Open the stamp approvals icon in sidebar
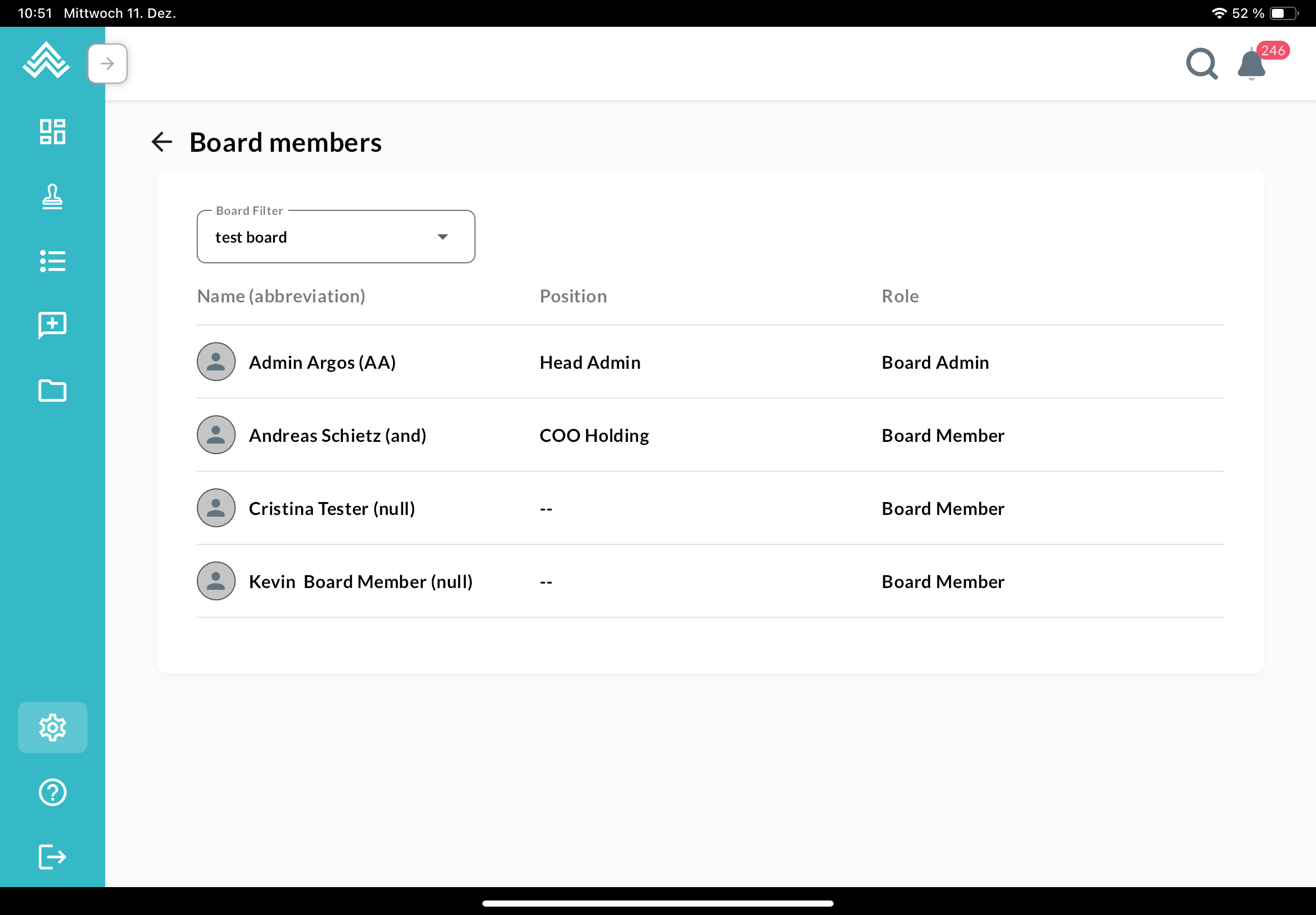Viewport: 1316px width, 915px height. pos(52,196)
